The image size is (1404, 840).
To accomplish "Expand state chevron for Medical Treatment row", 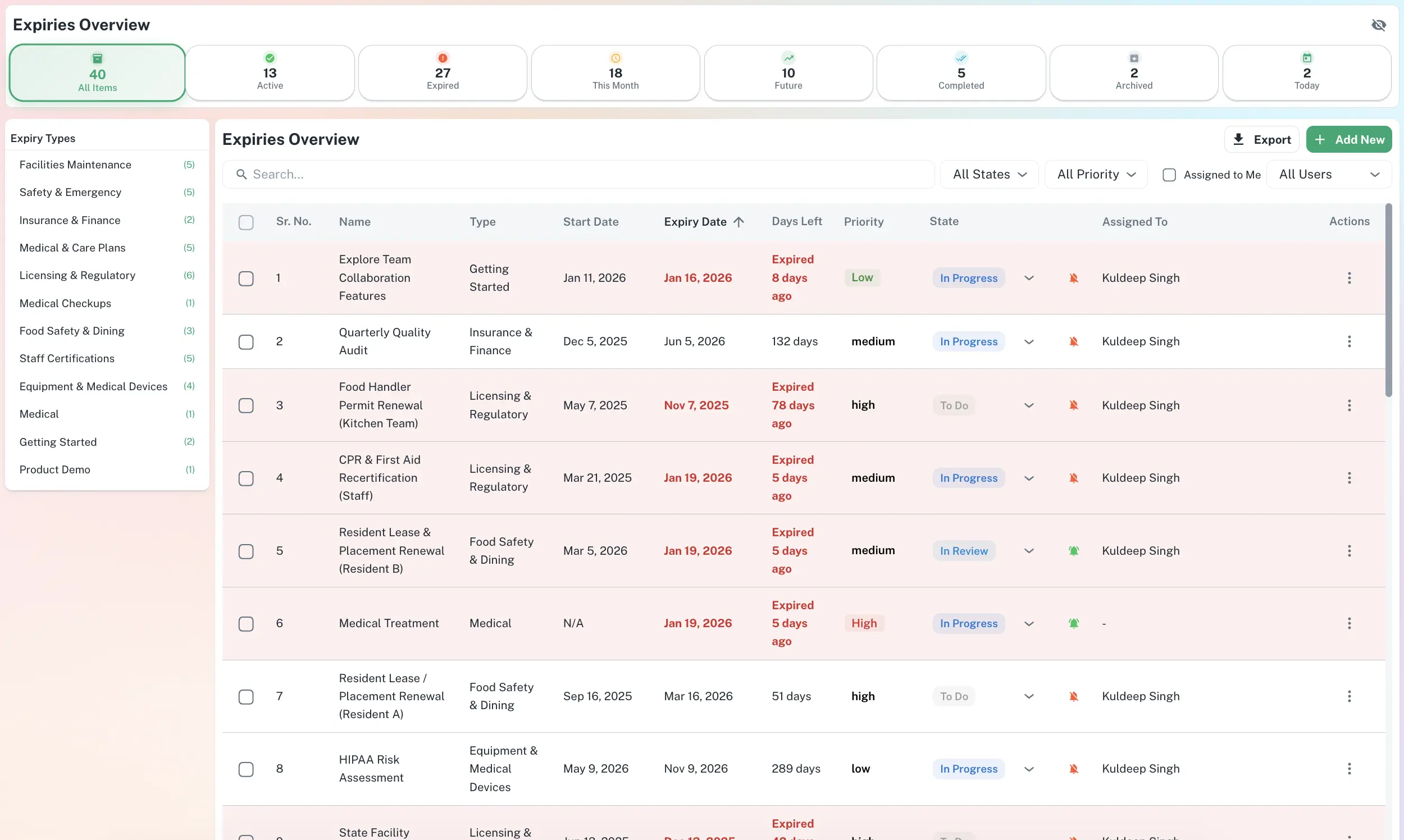I will tap(1029, 623).
